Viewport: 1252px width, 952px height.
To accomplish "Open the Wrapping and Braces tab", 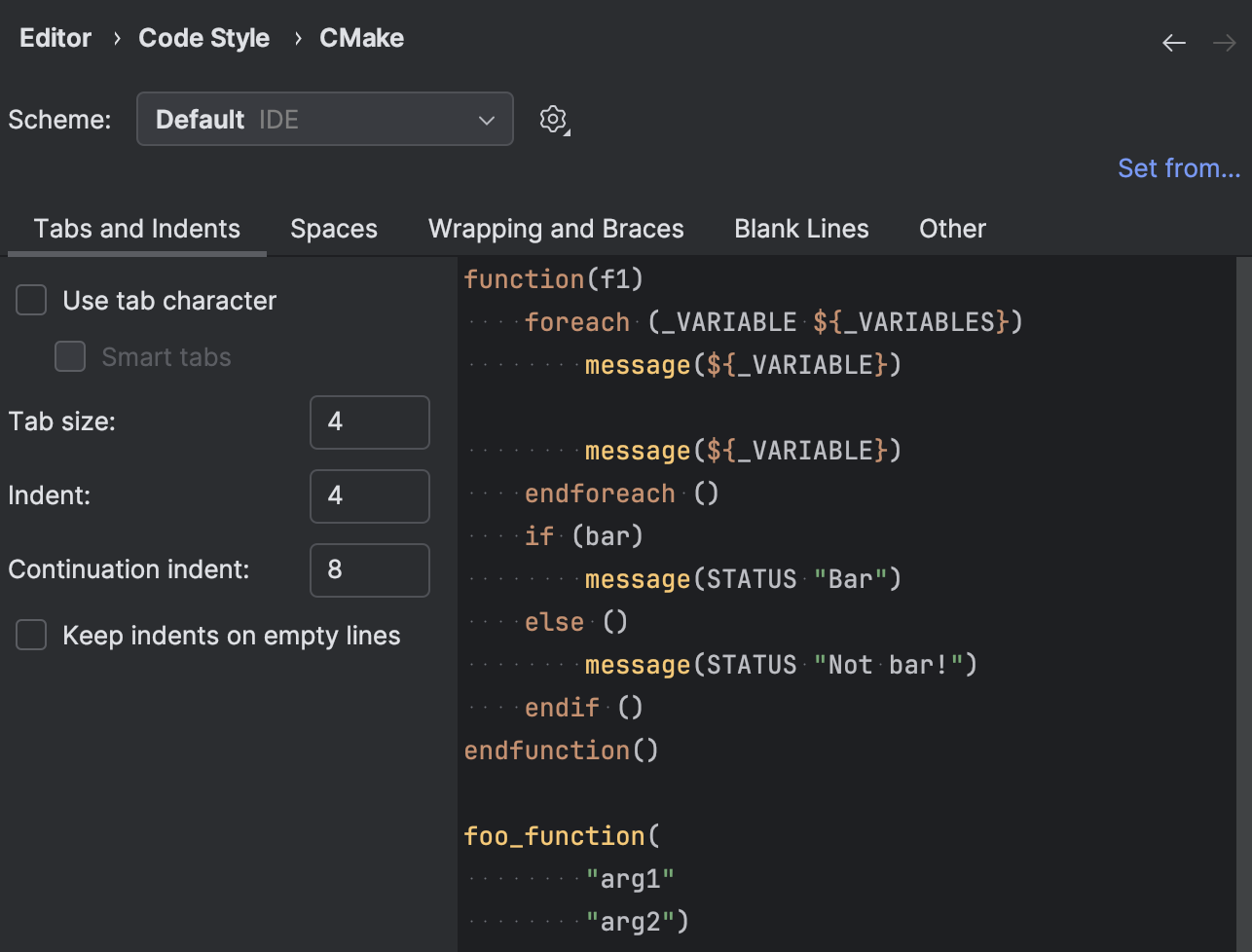I will coord(555,228).
